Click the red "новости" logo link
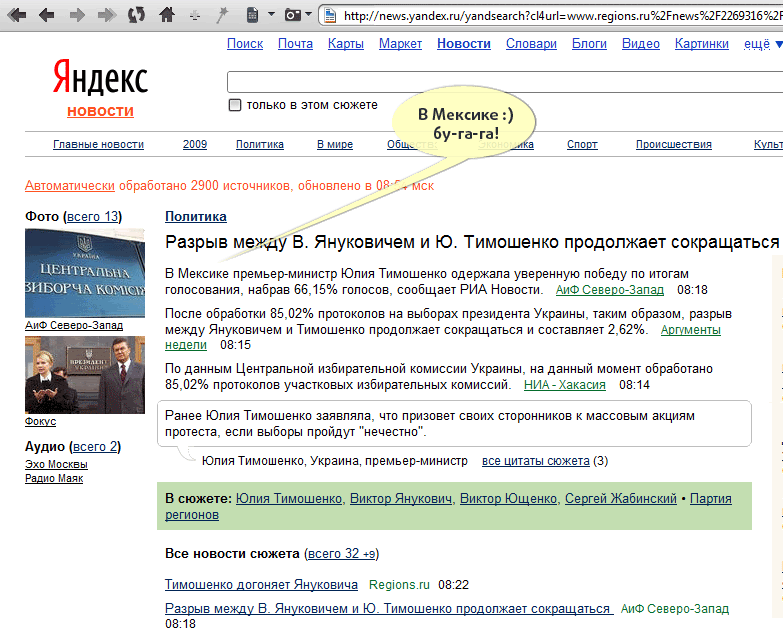Image resolution: width=783 pixels, height=630 pixels. click(100, 111)
